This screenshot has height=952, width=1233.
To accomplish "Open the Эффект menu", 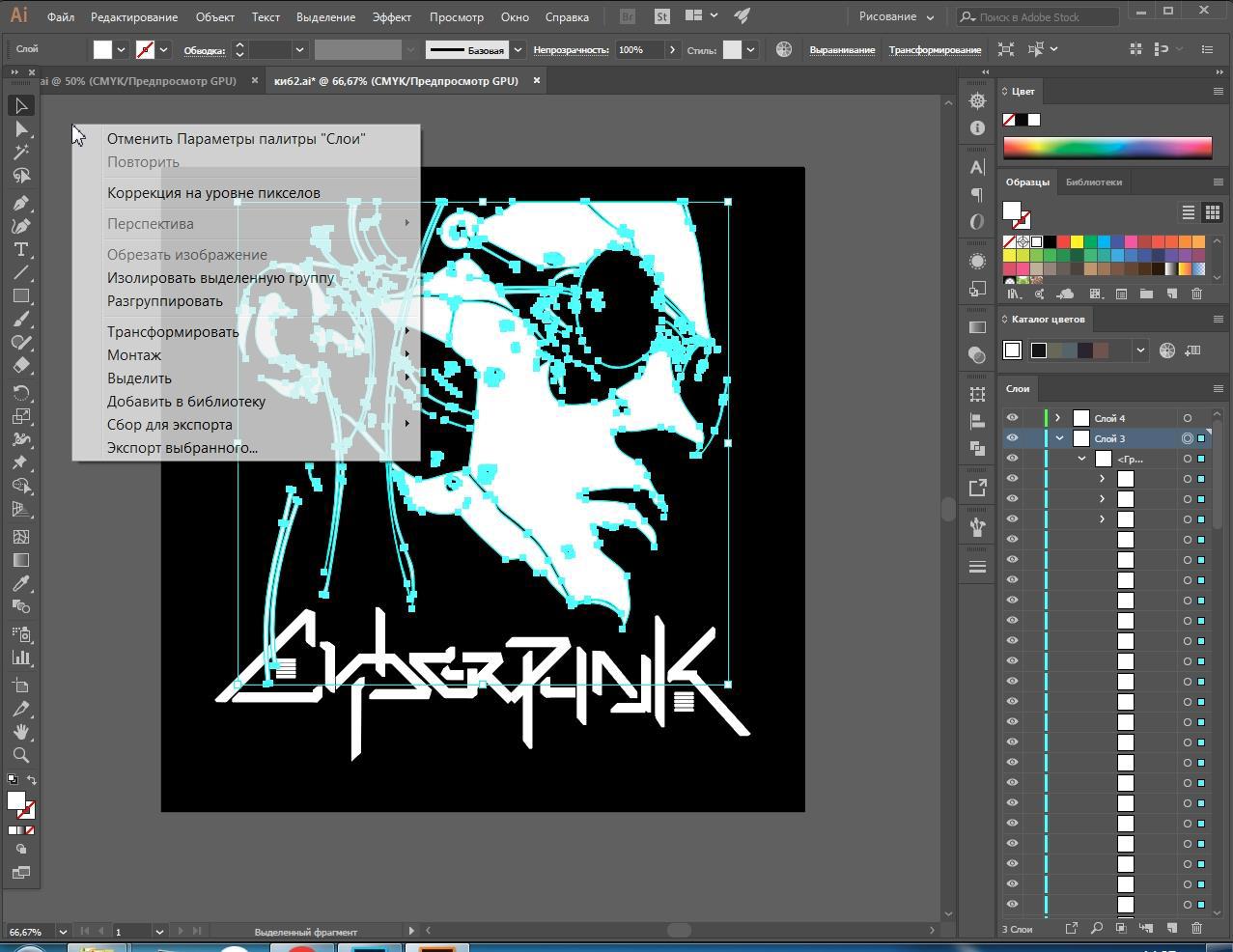I will pyautogui.click(x=392, y=16).
